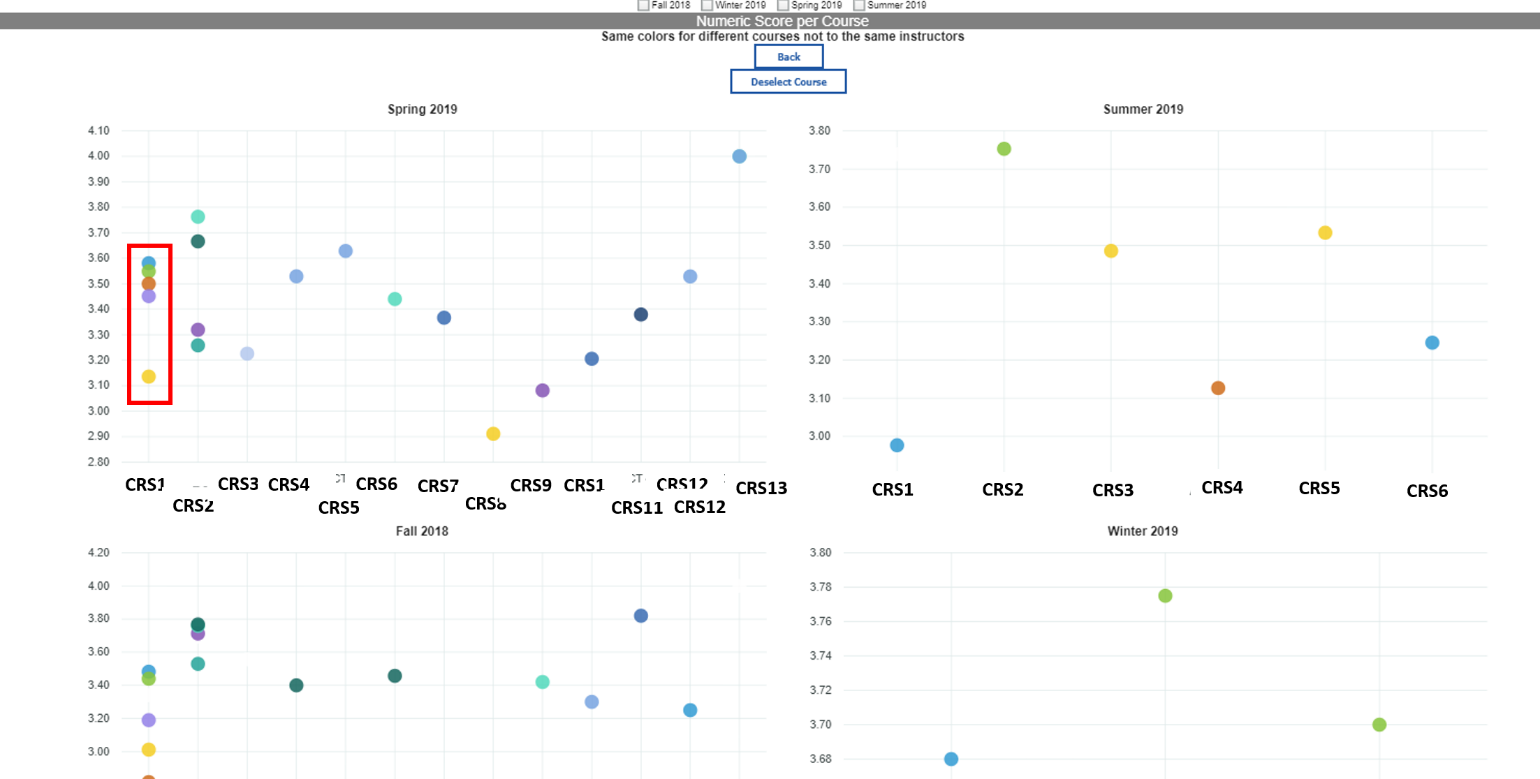Select dark teal CRS2 point in Spring 2019
The width and height of the screenshot is (1540, 779).
tap(198, 241)
